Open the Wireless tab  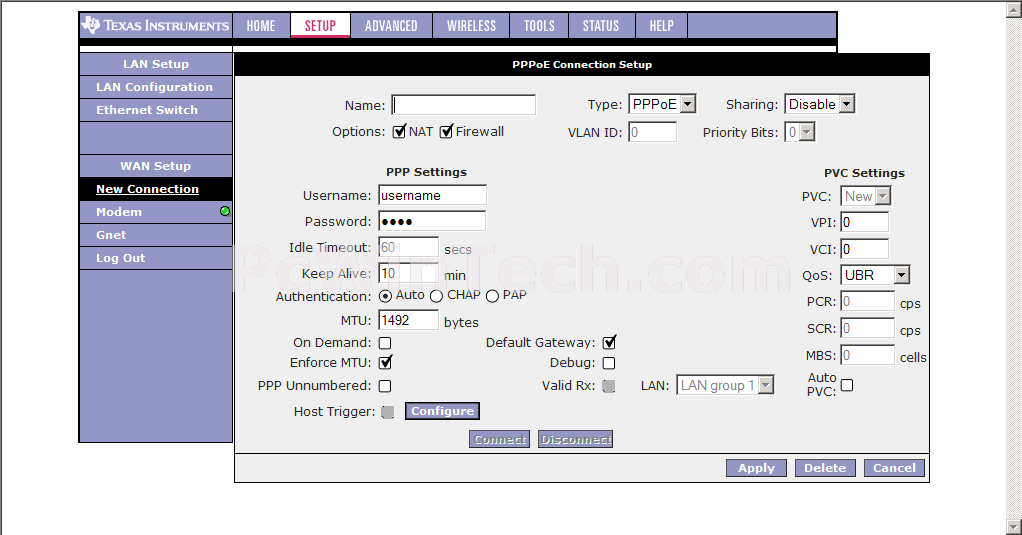point(470,25)
